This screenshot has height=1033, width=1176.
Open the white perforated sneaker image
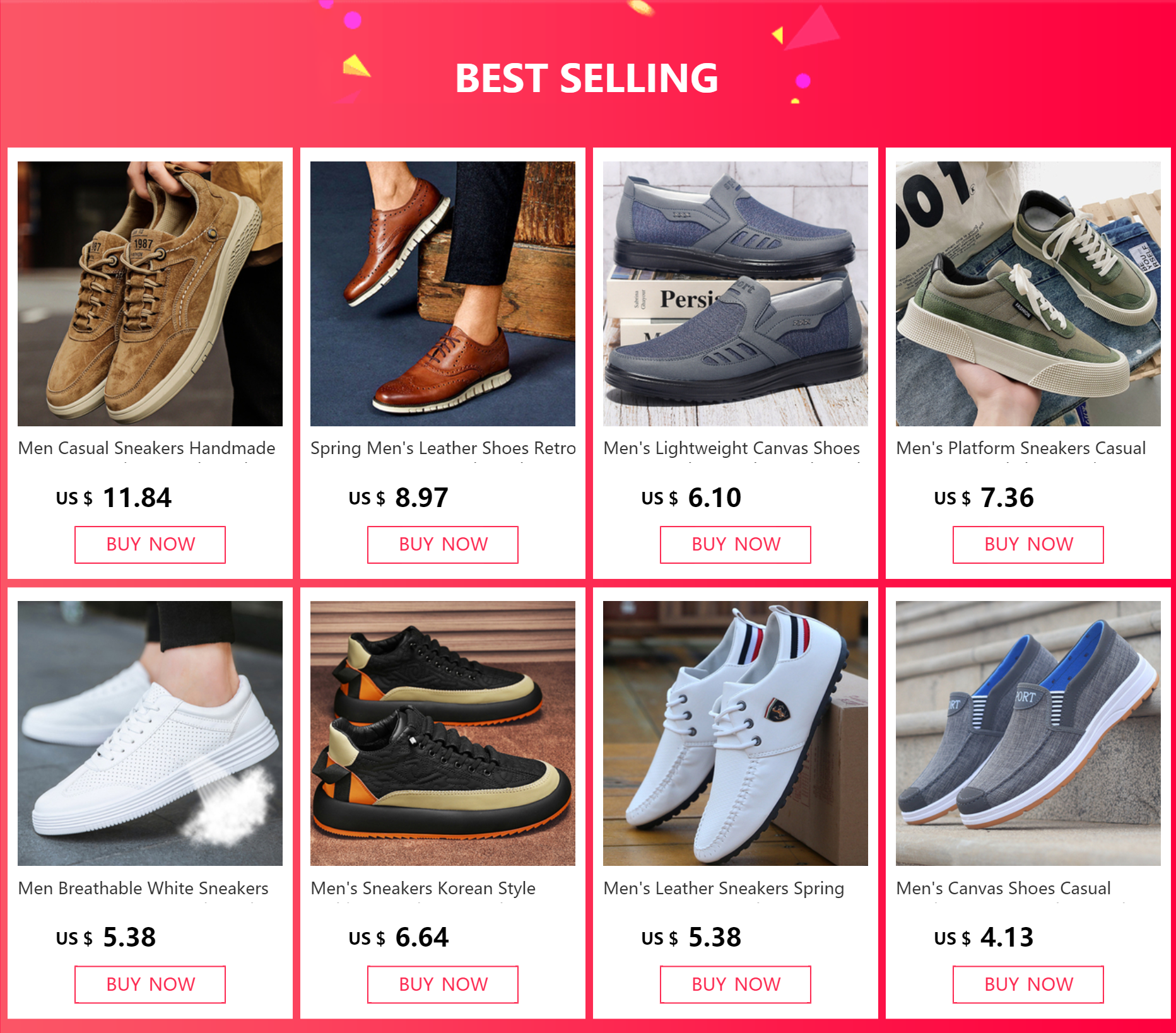pyautogui.click(x=150, y=733)
